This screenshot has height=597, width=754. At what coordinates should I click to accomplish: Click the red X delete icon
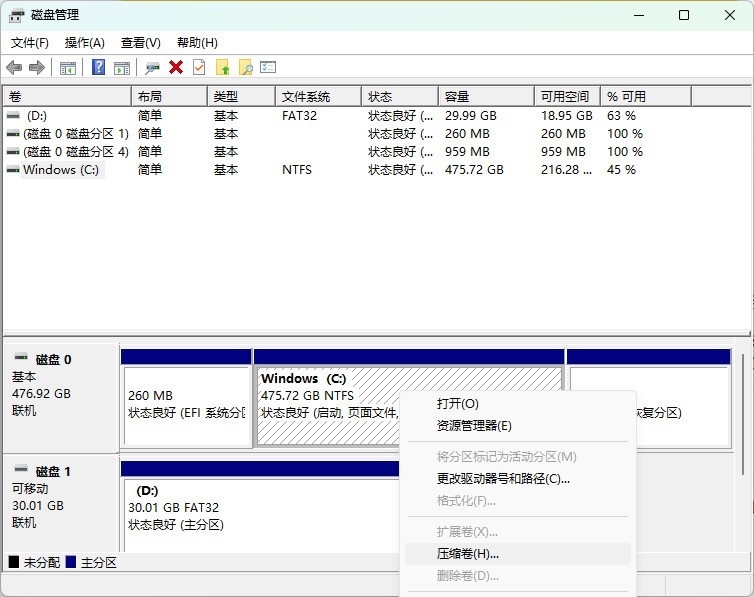click(176, 67)
